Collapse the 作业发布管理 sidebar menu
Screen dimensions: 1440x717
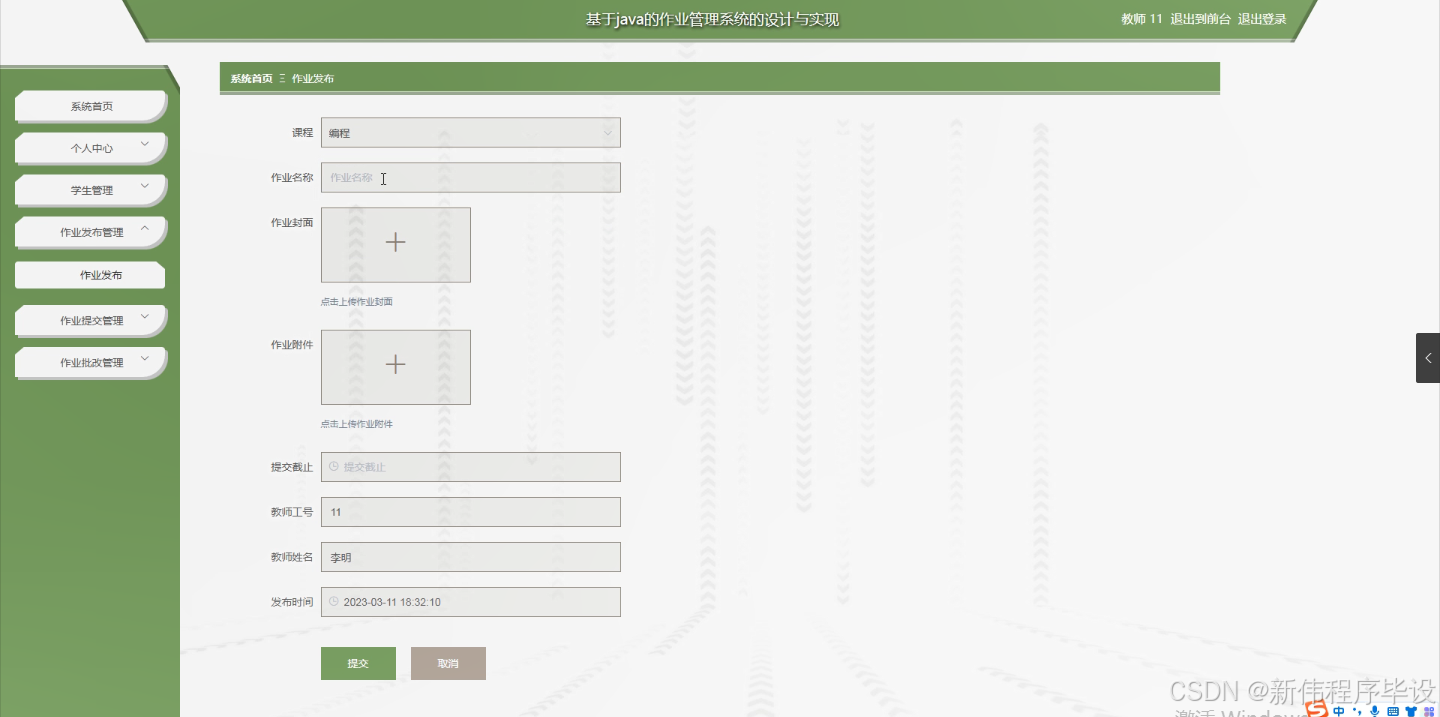click(x=91, y=232)
